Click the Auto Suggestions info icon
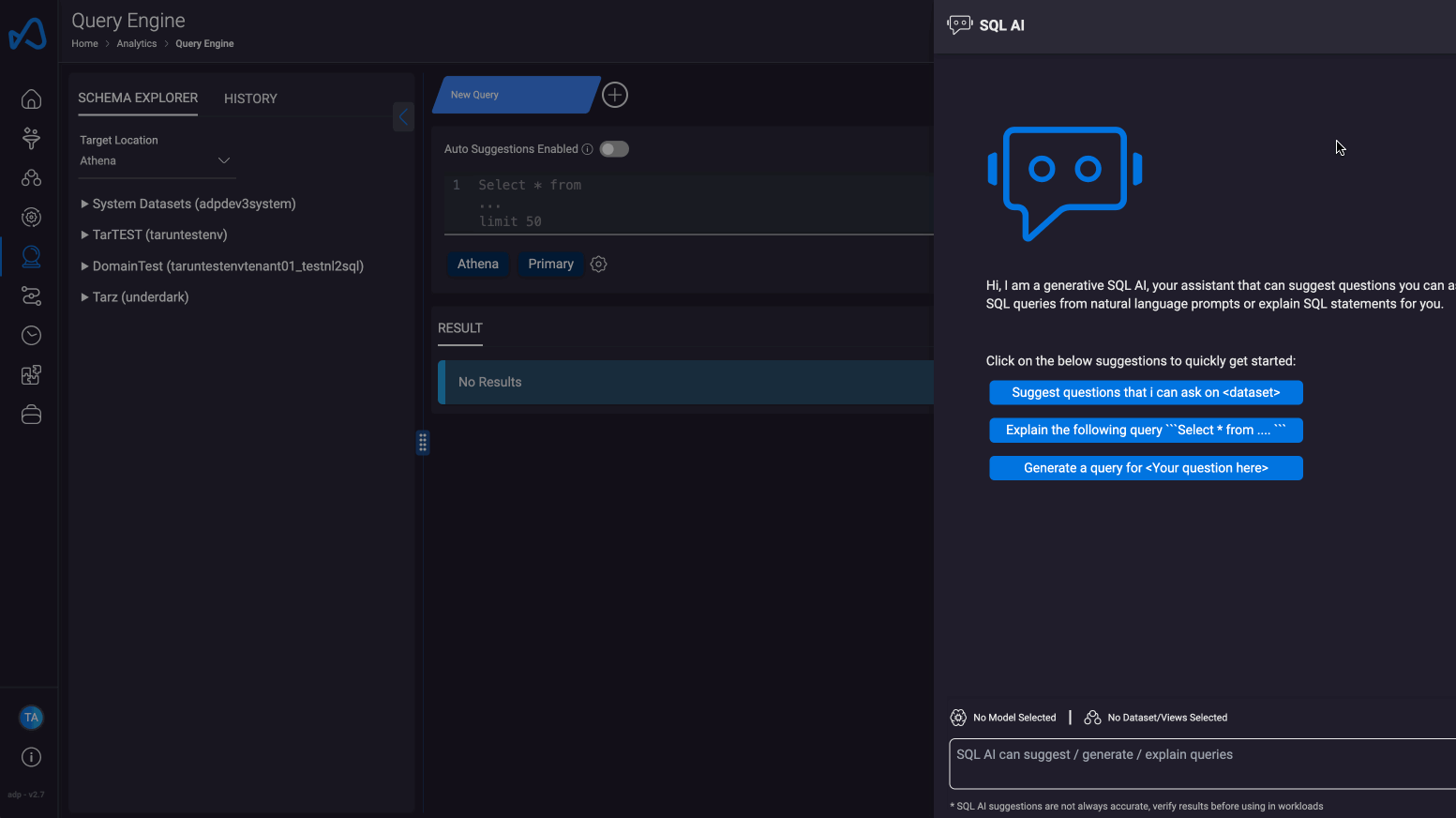The width and height of the screenshot is (1456, 818). coord(587,149)
